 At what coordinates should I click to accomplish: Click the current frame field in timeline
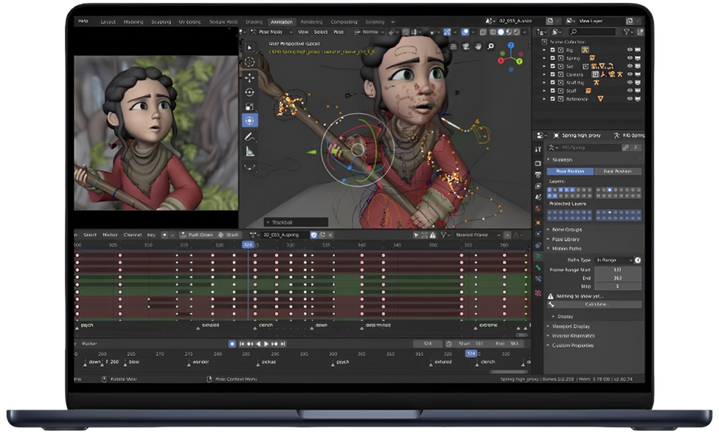[427, 343]
